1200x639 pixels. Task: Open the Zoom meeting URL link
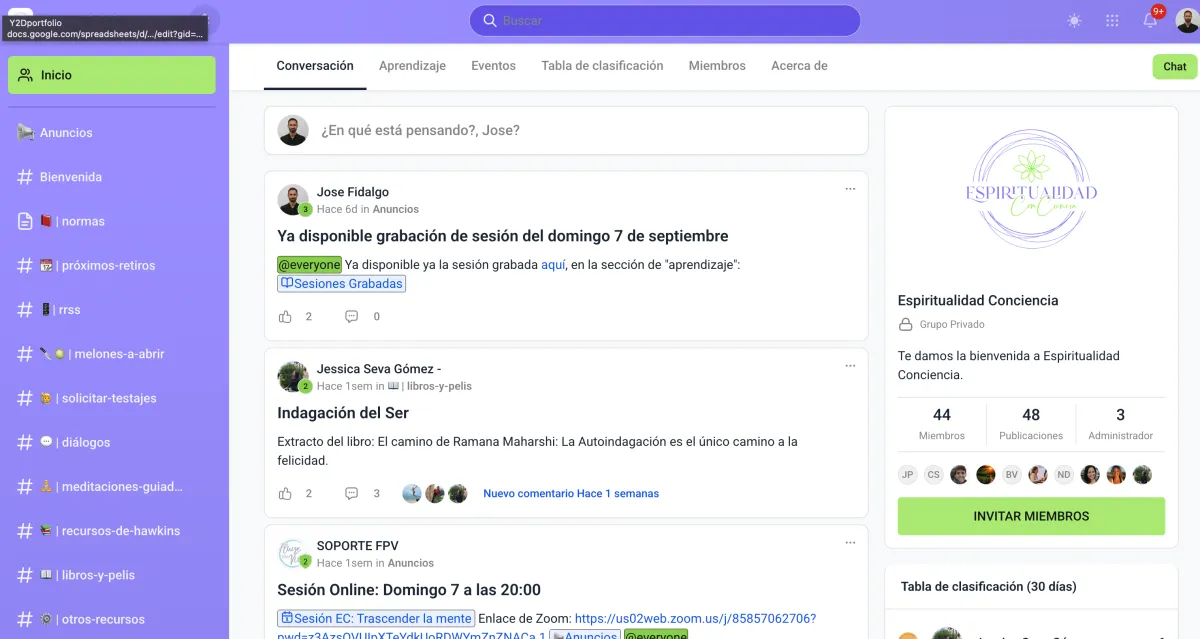click(695, 619)
